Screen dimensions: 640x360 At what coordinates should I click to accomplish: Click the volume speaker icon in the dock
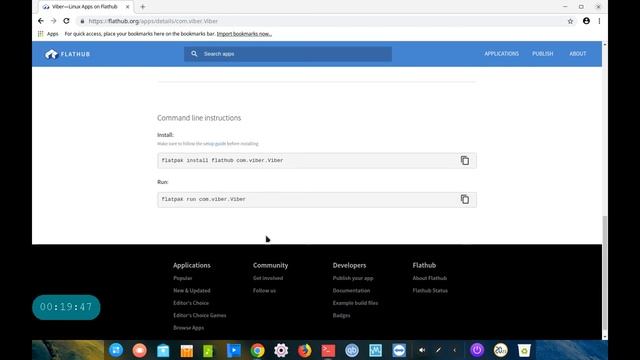(x=422, y=350)
